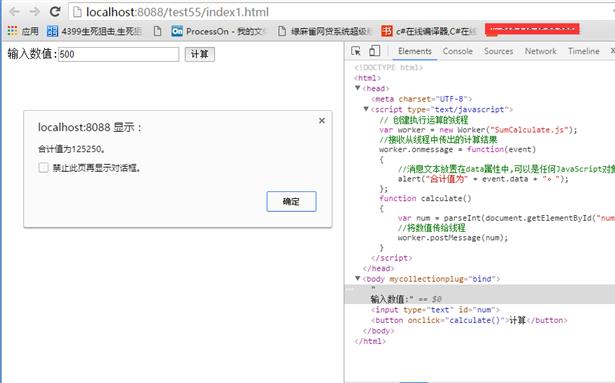This screenshot has width=615, height=383.
Task: Click the c# compiler bookmark's red icon
Action: coord(387,31)
